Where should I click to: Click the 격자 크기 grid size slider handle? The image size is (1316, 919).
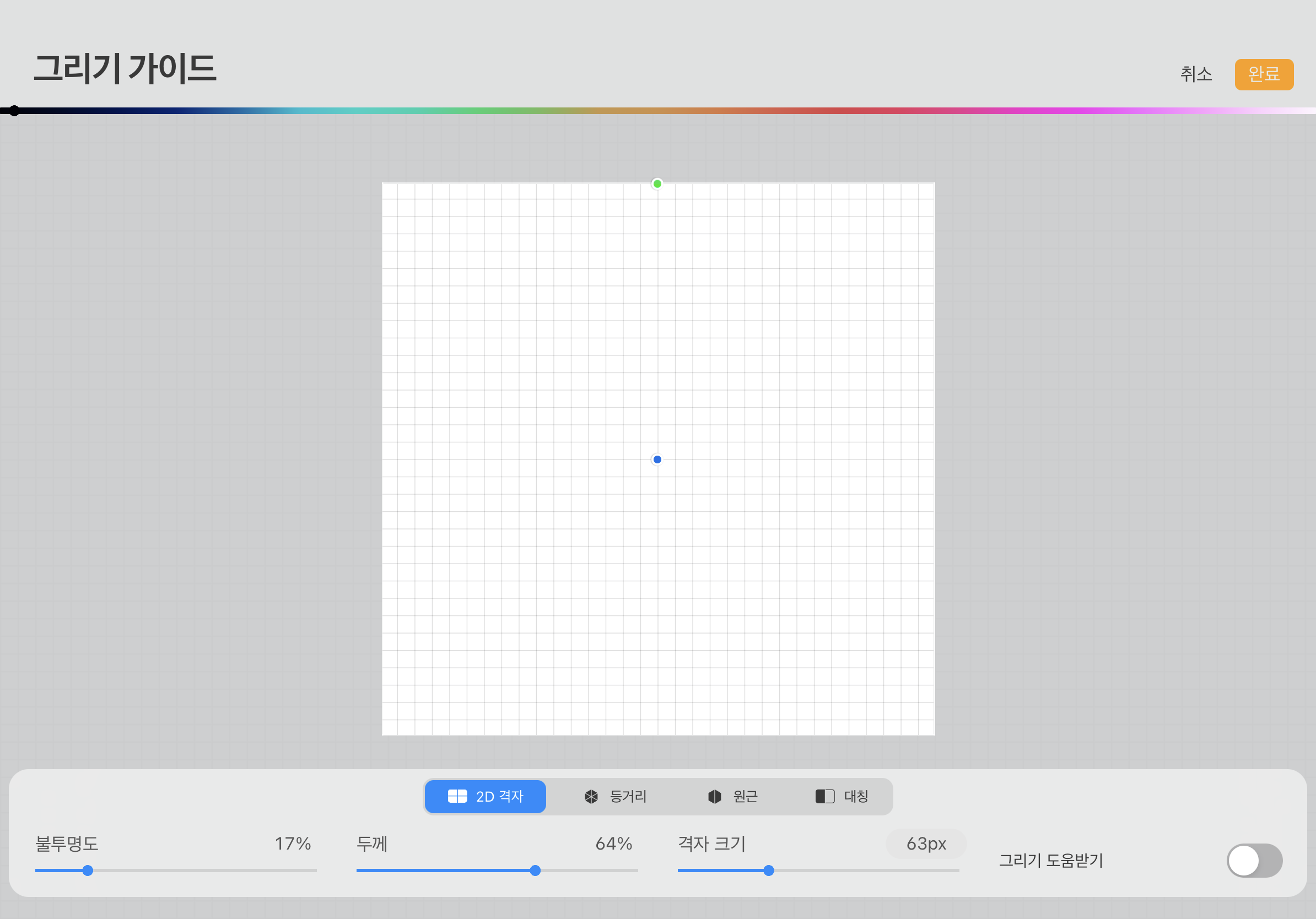(x=769, y=871)
